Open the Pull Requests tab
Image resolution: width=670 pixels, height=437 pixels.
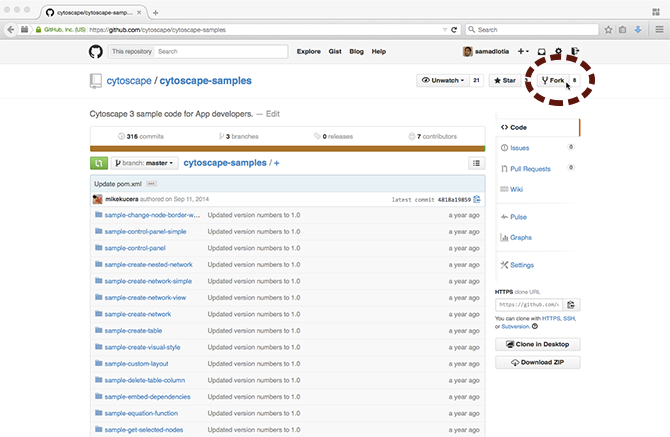click(x=530, y=169)
